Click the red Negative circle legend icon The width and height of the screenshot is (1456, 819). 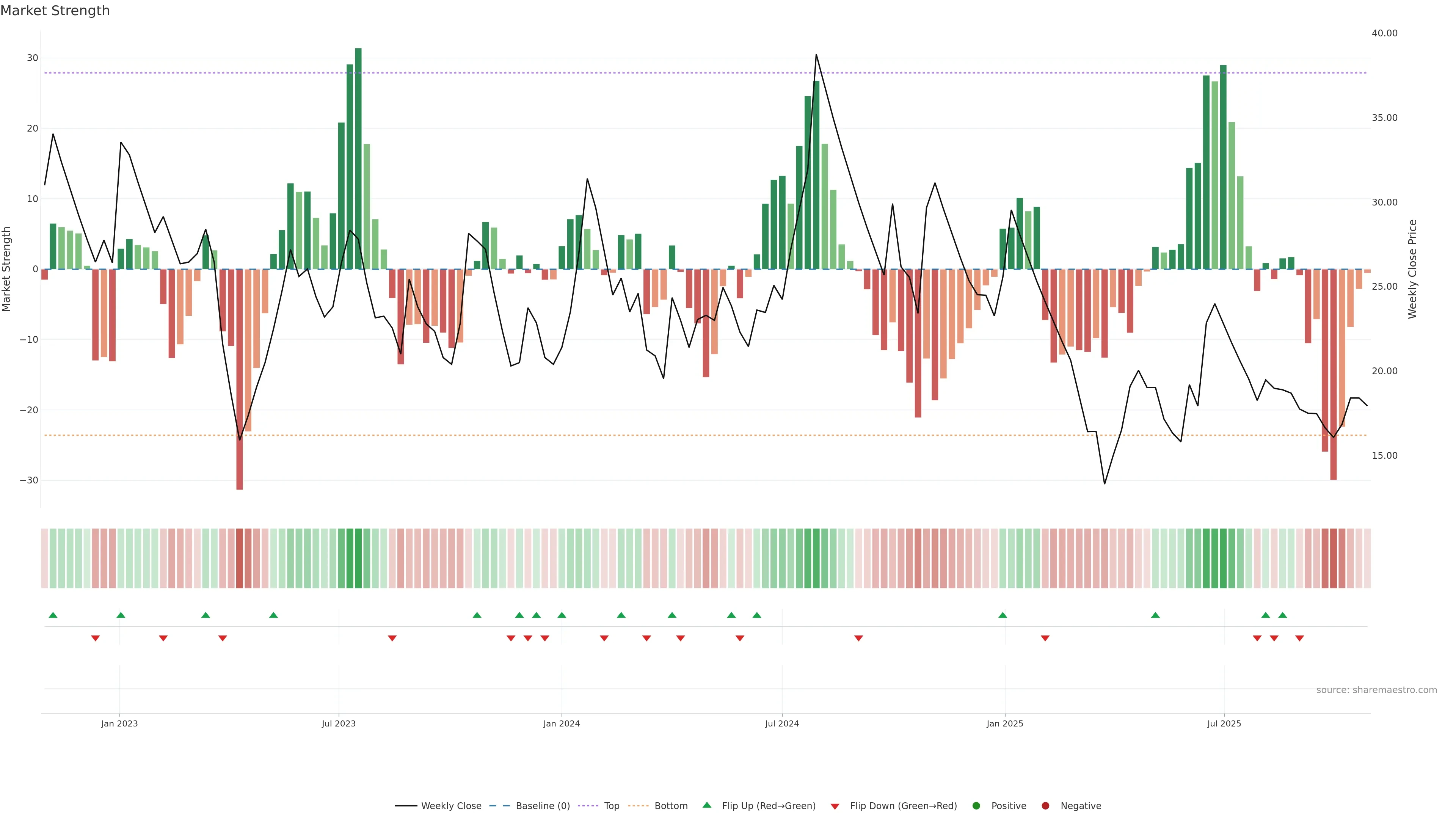(1045, 805)
